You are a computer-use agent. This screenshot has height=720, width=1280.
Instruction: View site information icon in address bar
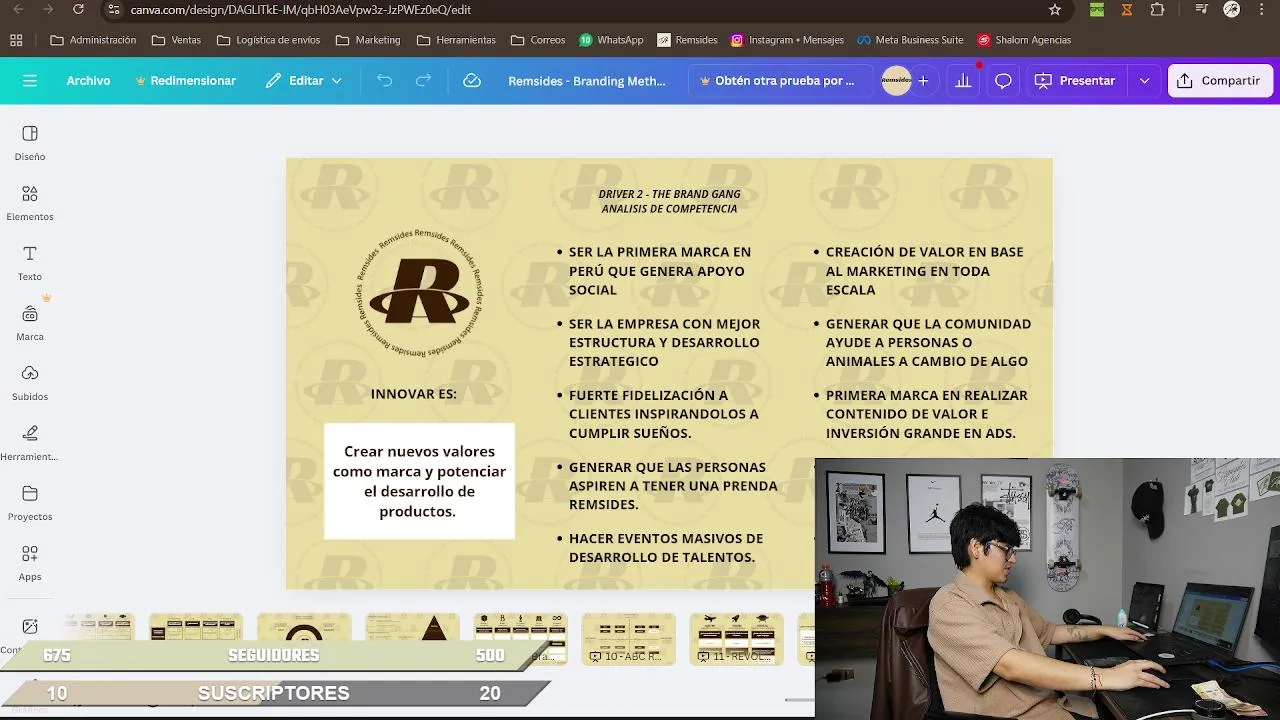(x=113, y=10)
